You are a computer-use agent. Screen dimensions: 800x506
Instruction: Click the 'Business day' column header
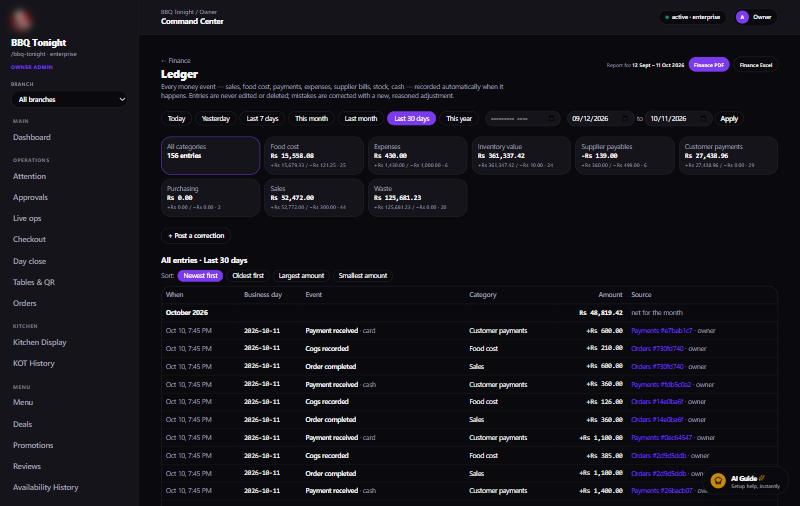coord(263,295)
